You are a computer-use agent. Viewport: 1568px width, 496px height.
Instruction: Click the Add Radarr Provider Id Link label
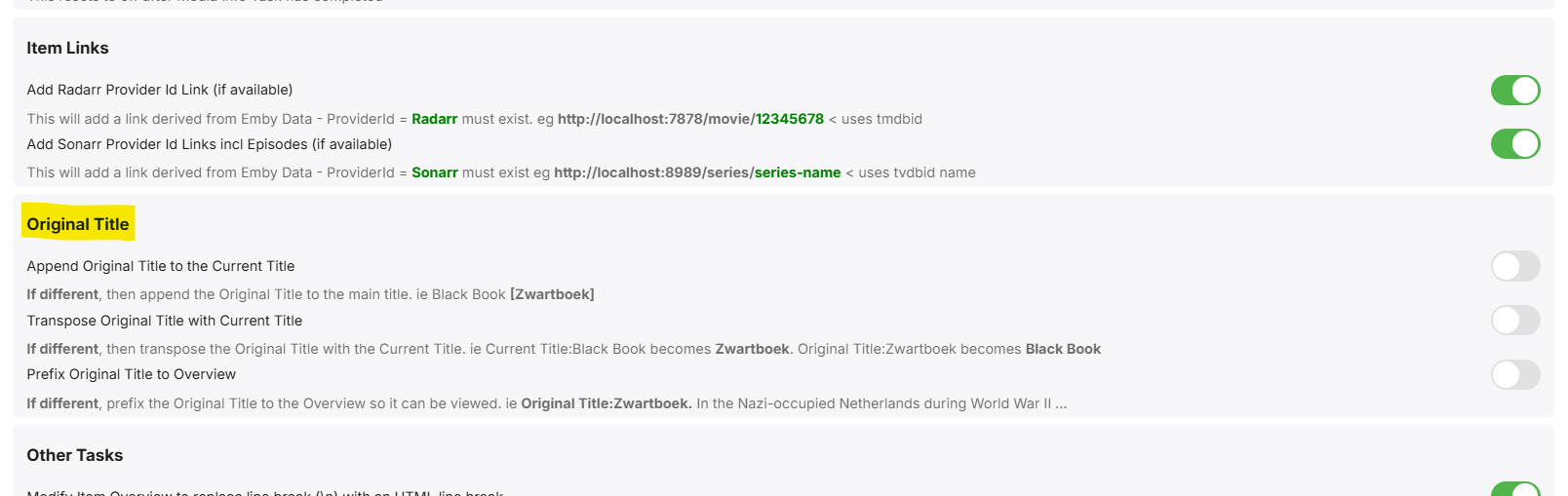coord(160,90)
